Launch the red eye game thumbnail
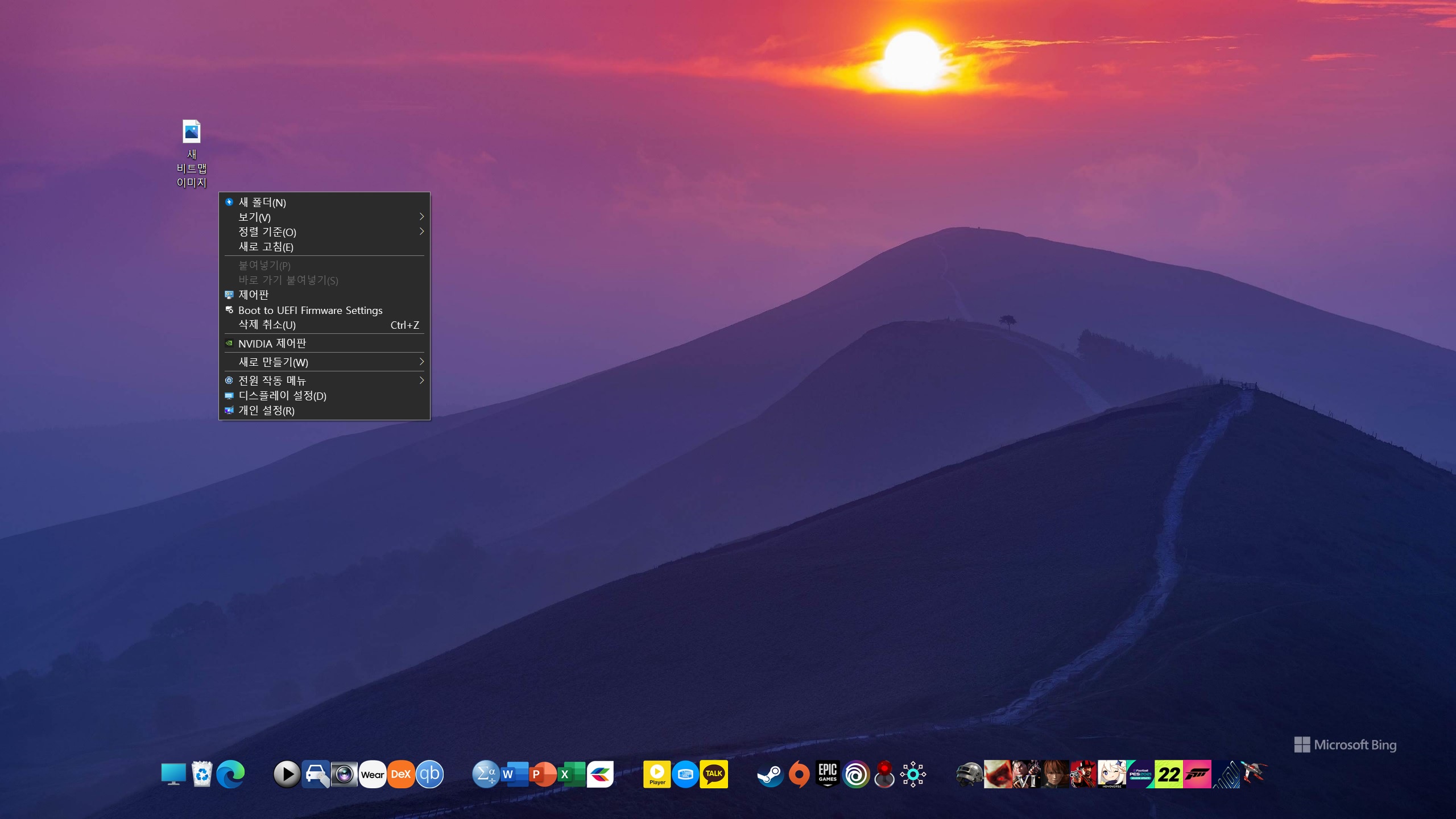1456x819 pixels. (x=998, y=774)
